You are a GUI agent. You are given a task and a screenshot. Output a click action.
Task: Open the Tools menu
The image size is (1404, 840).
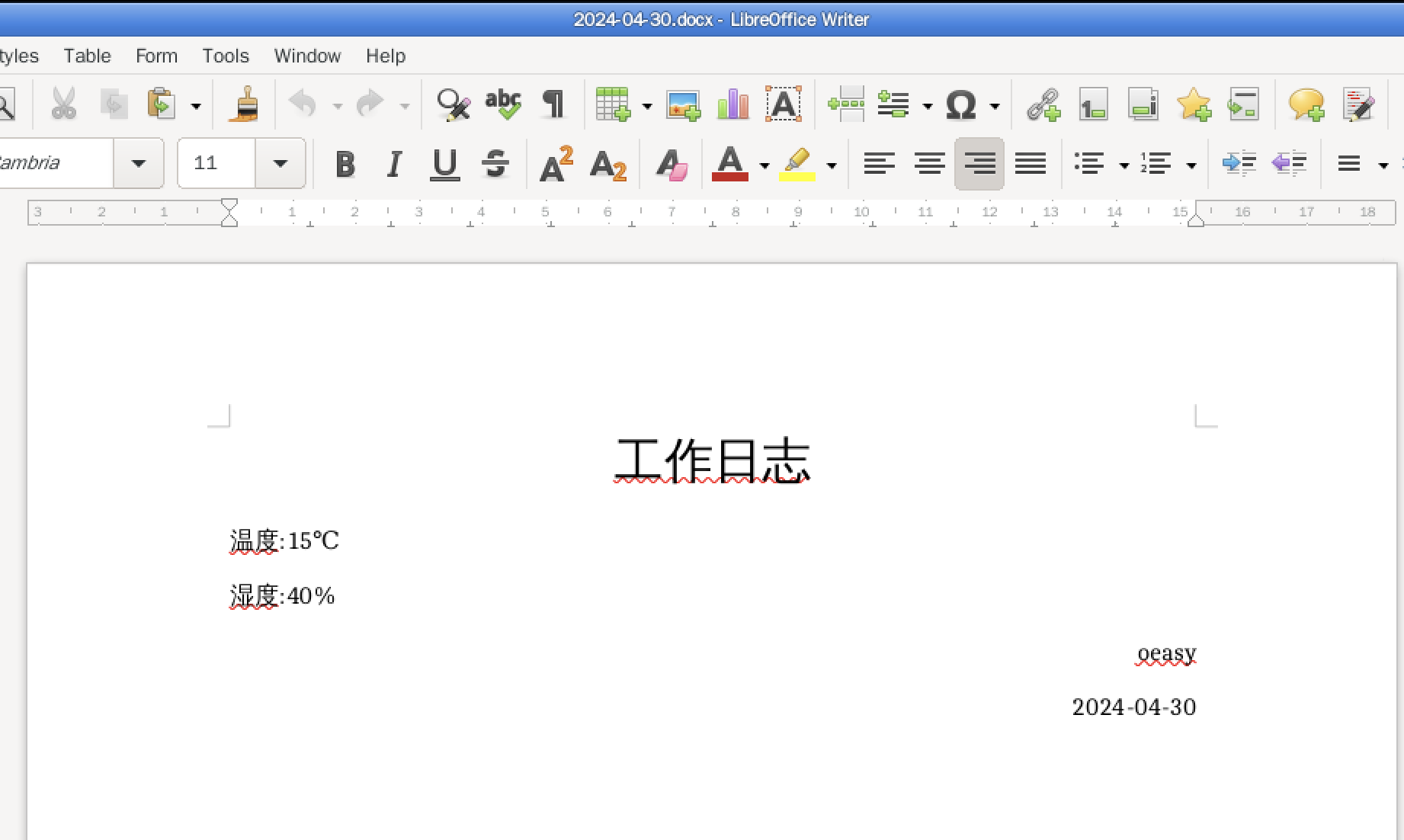point(226,56)
